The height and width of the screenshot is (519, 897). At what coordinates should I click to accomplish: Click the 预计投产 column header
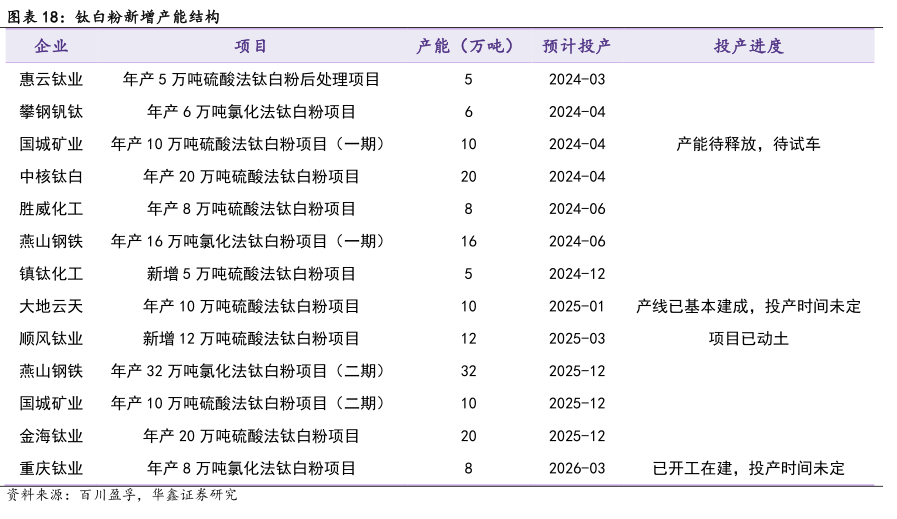pyautogui.click(x=577, y=46)
